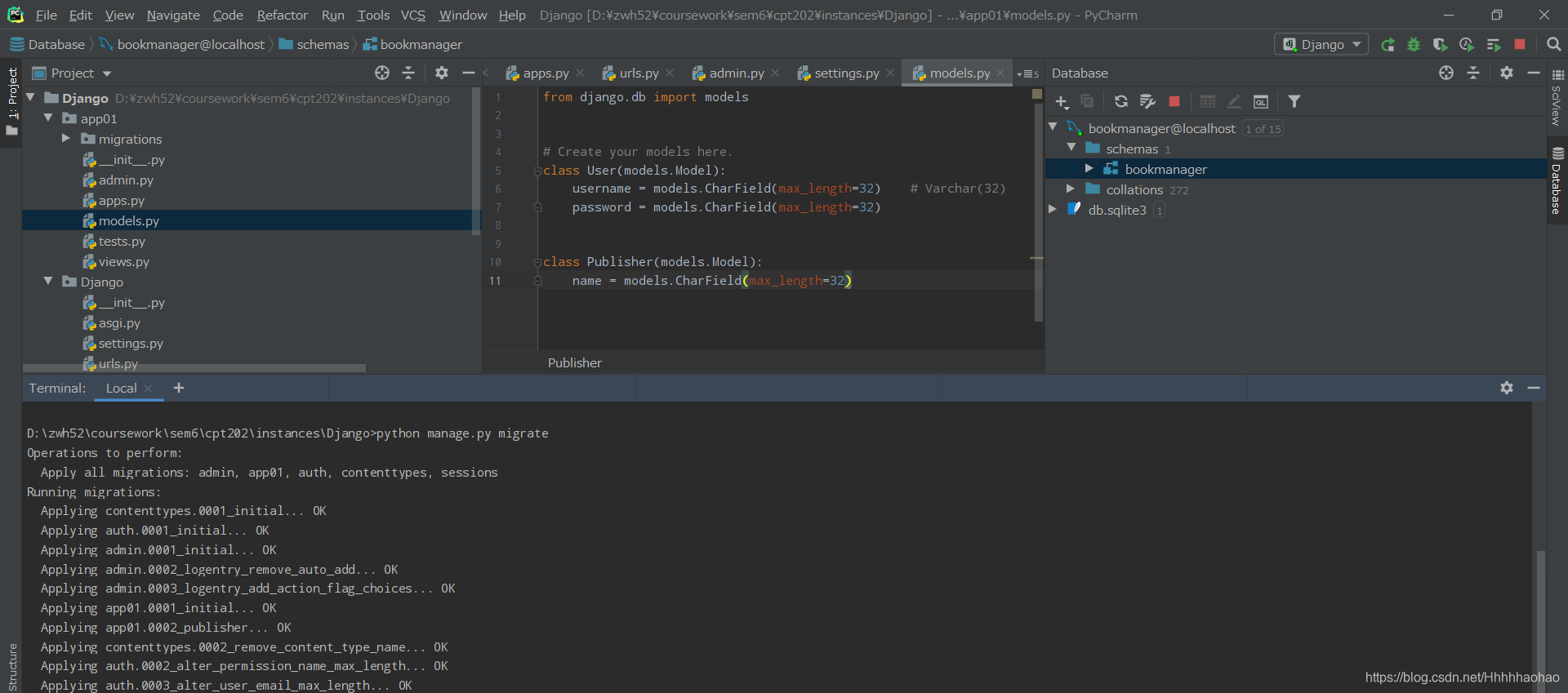Hide the Project panel with minus icon

469,73
